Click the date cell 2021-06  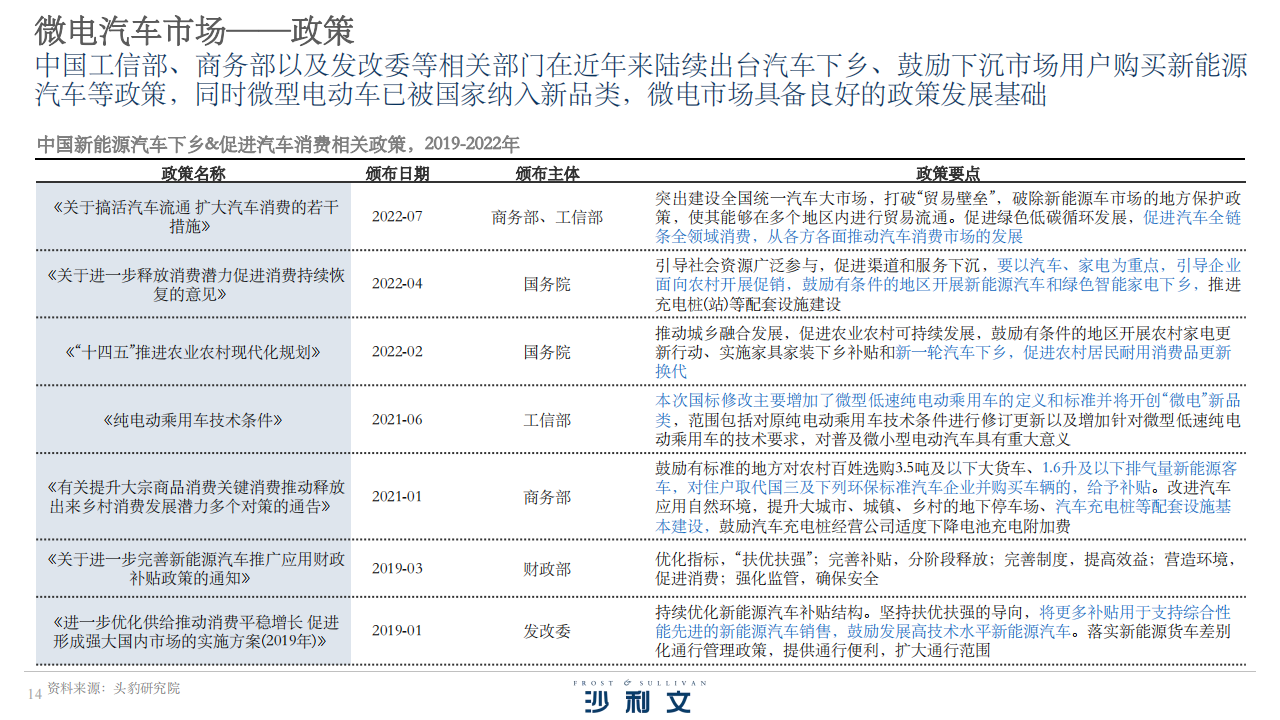pyautogui.click(x=397, y=420)
